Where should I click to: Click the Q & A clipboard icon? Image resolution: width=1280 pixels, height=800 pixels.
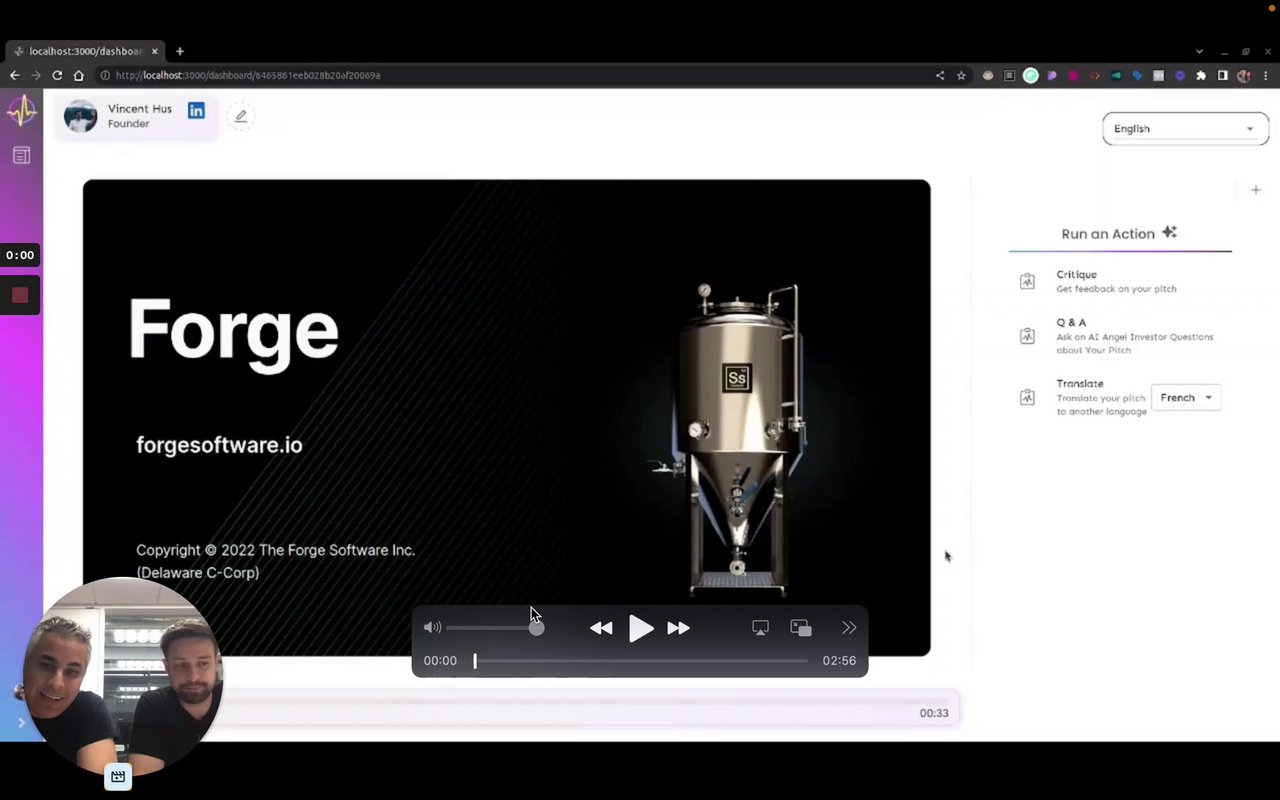click(x=1027, y=336)
